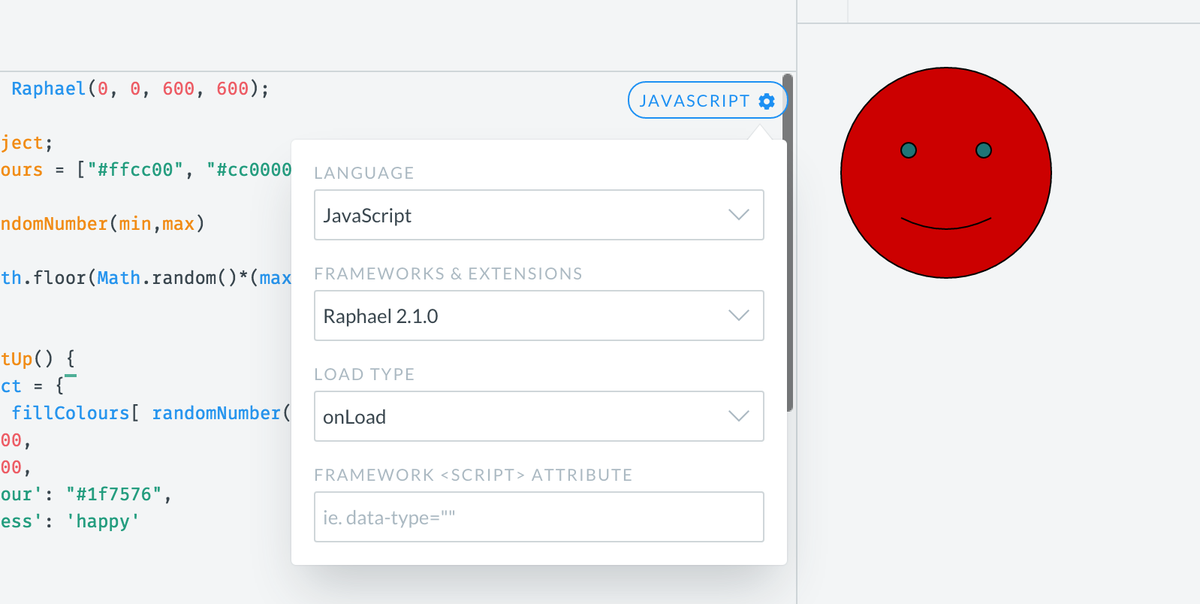Click the Language dropdown chevron icon
This screenshot has height=604, width=1200.
739,215
